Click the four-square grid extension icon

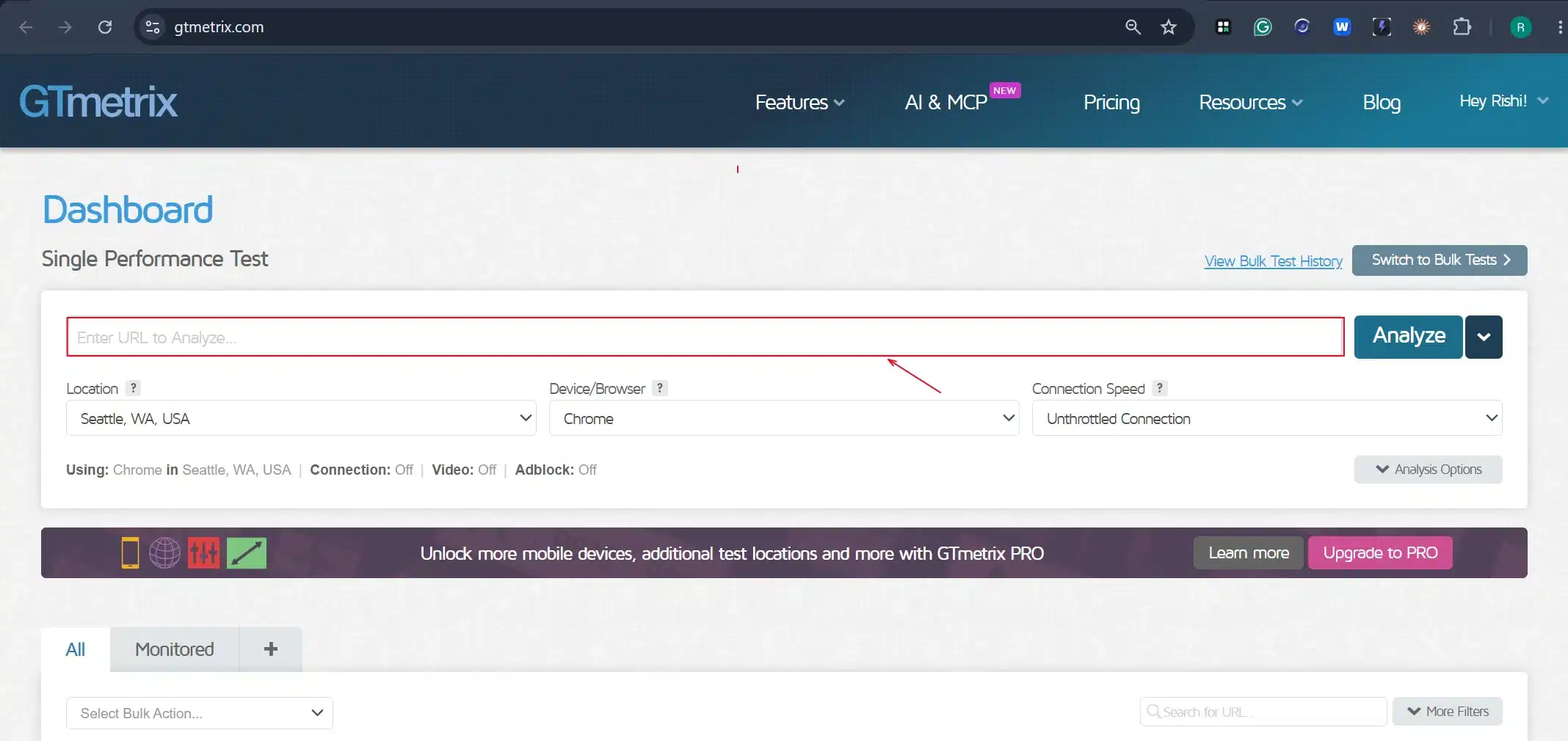[1223, 27]
